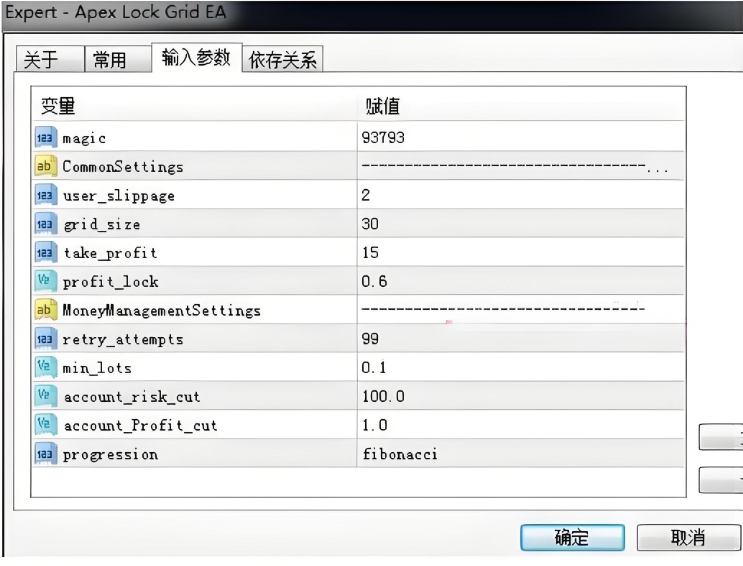743x566 pixels.
Task: Click the string icon beside CommonSettings
Action: tap(46, 166)
